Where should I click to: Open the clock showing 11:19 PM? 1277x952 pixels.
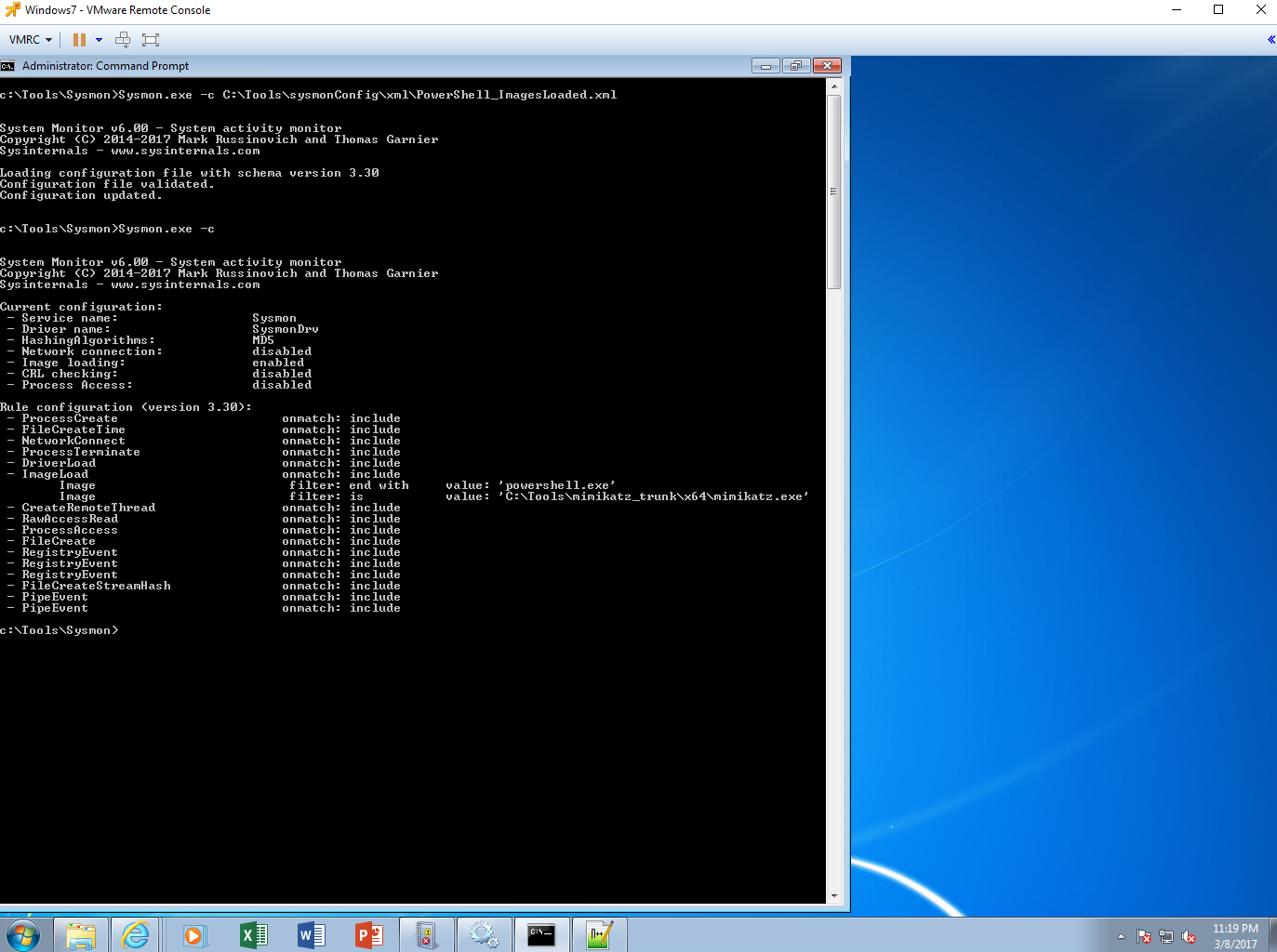point(1235,935)
